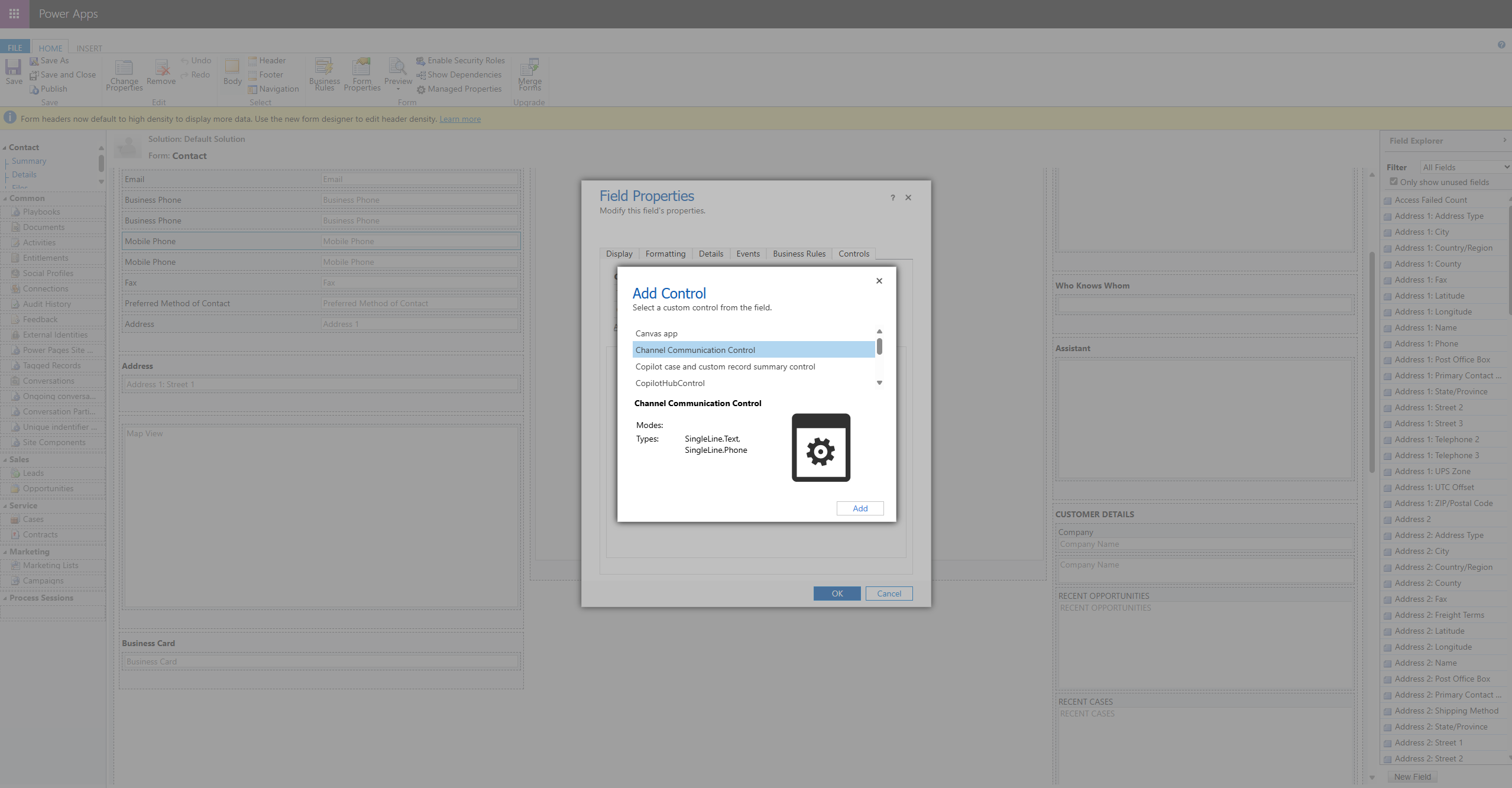The image size is (1512, 788).
Task: Click the Remove field icon
Action: [161, 67]
